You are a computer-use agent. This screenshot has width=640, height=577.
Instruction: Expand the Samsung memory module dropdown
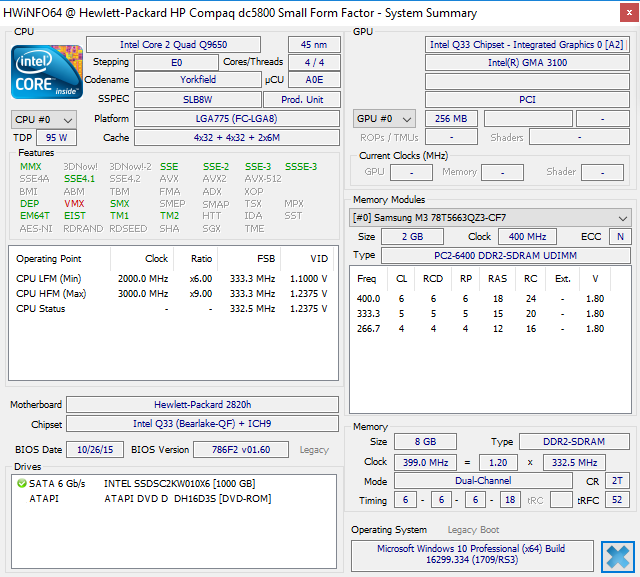point(490,218)
